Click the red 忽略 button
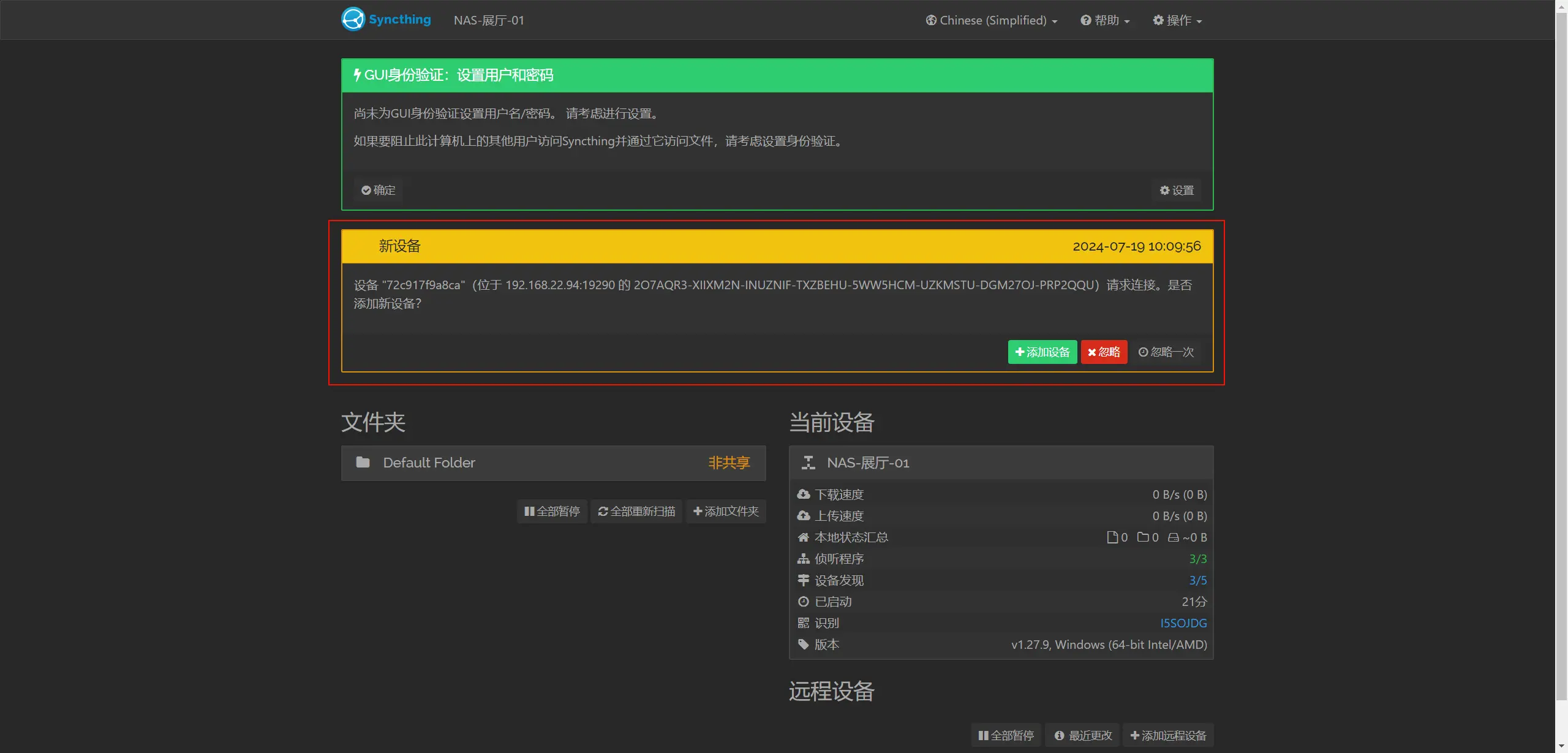This screenshot has height=753, width=1568. tap(1104, 352)
